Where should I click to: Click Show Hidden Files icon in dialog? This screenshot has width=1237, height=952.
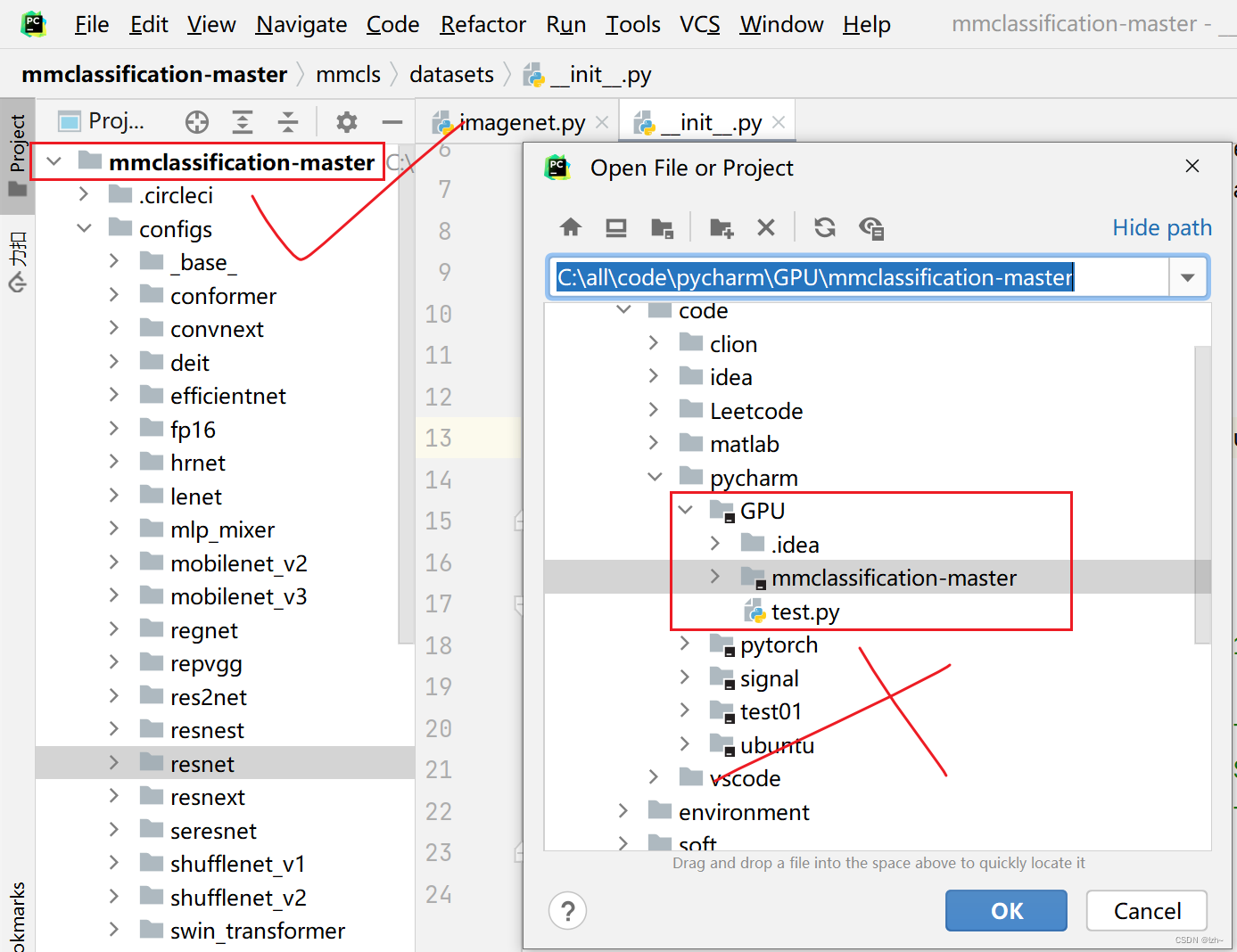coord(871,228)
